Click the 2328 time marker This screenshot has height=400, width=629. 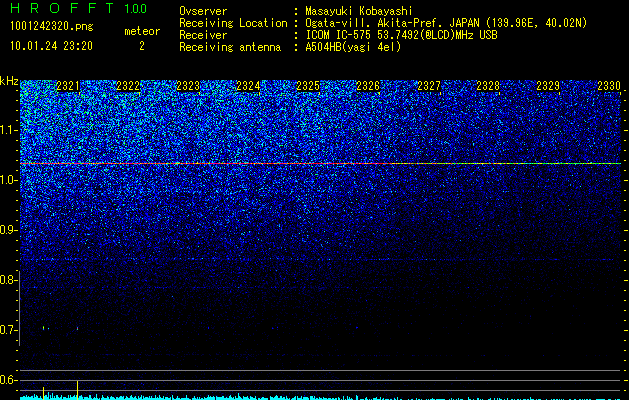pyautogui.click(x=488, y=86)
